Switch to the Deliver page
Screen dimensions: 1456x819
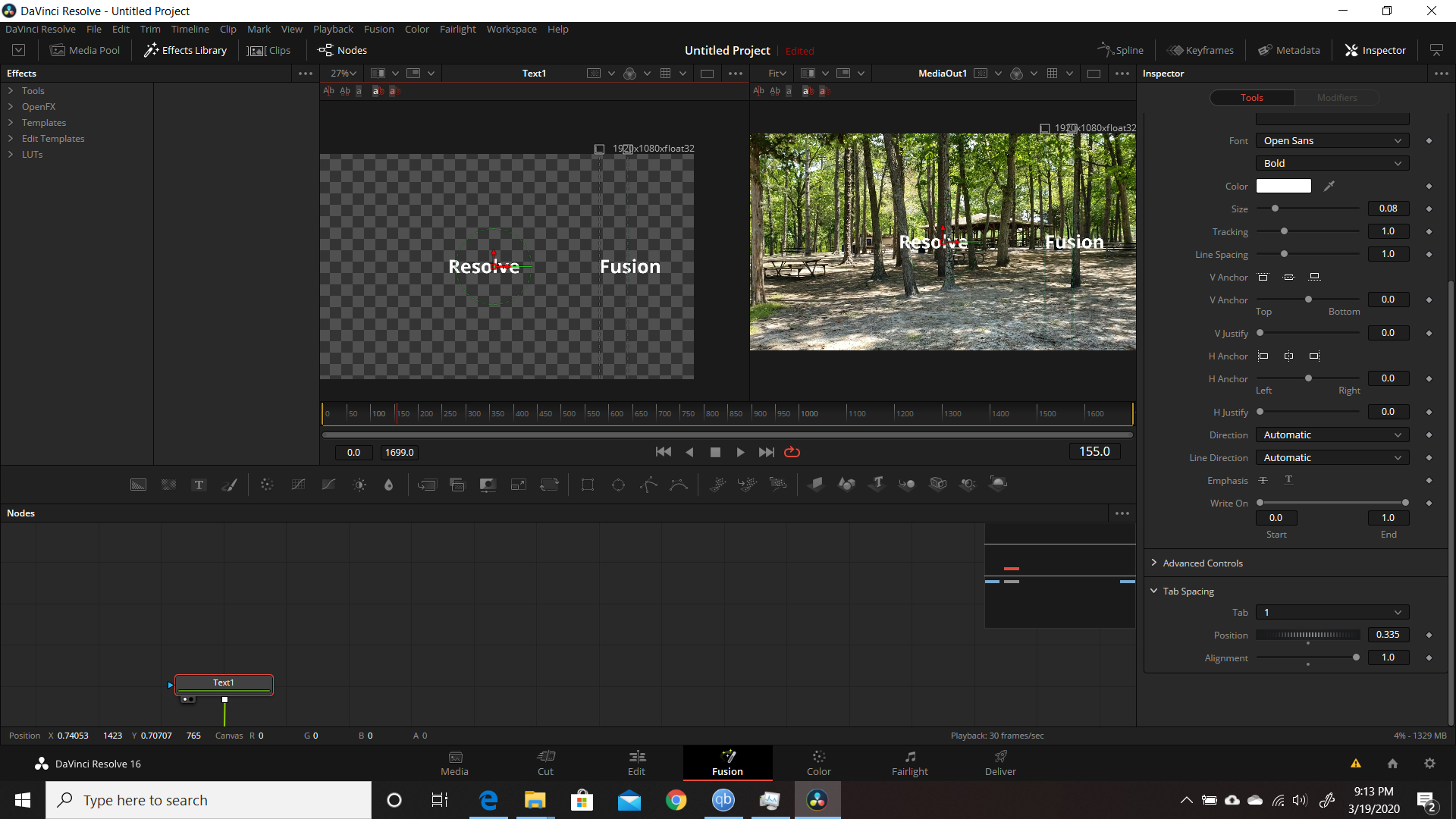coord(1000,763)
